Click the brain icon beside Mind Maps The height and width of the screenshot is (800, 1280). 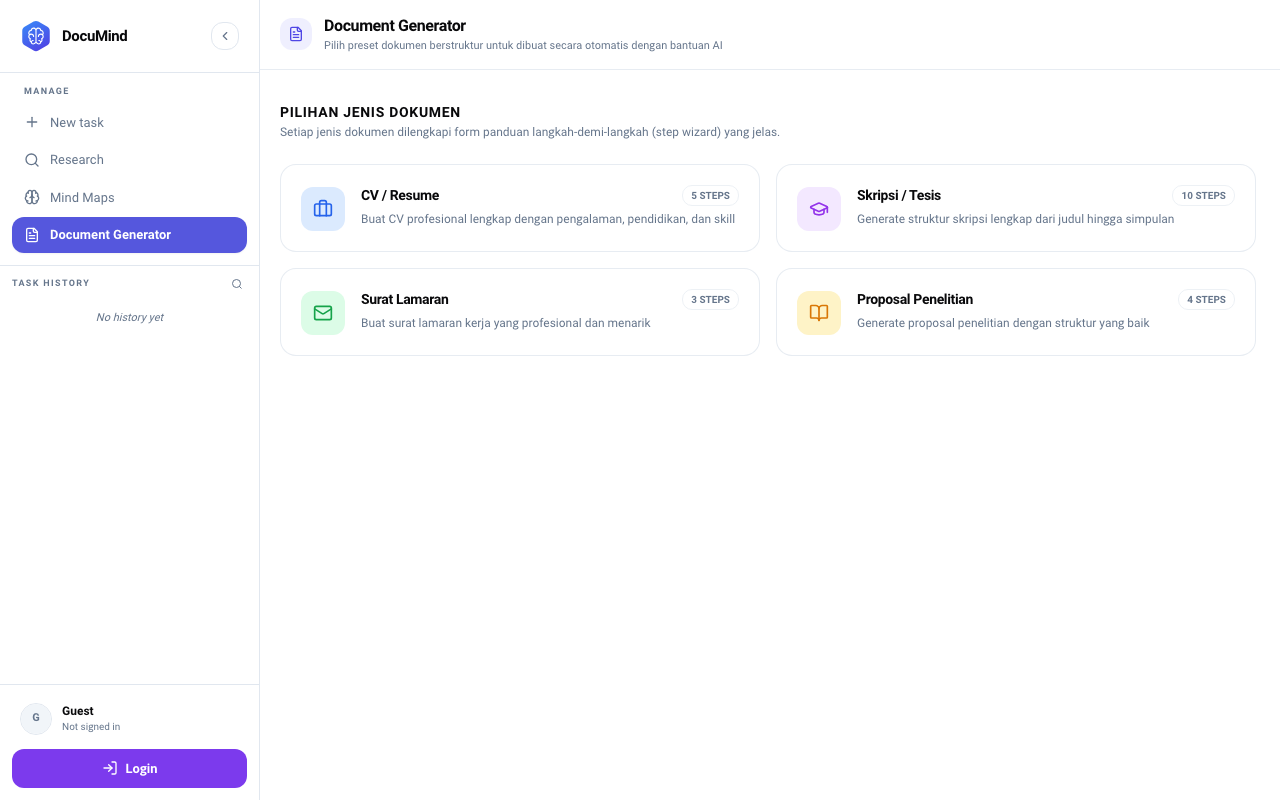pos(32,197)
